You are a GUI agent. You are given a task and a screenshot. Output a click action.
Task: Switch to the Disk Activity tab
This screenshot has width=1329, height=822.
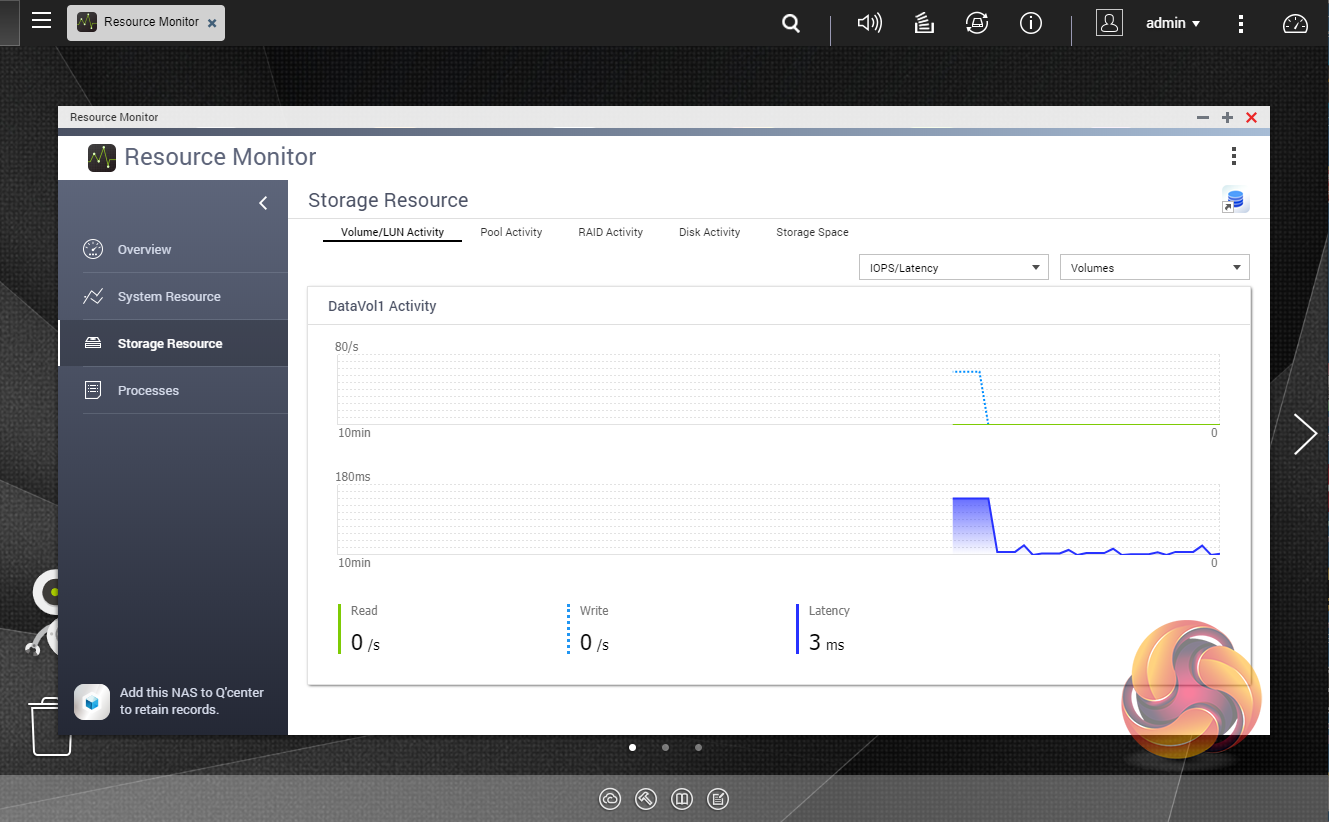click(x=709, y=232)
